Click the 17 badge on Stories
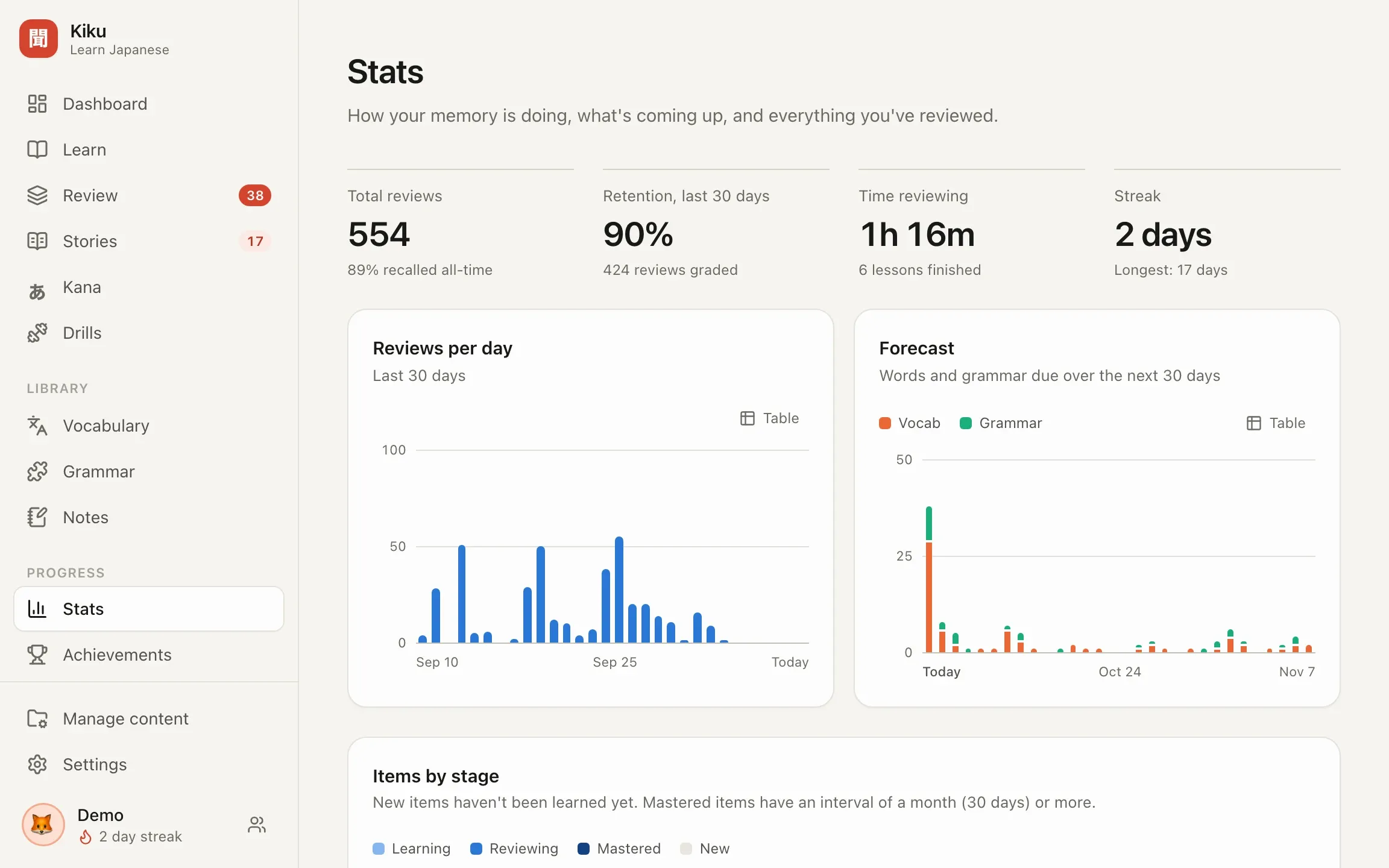This screenshot has height=868, width=1389. tap(255, 241)
